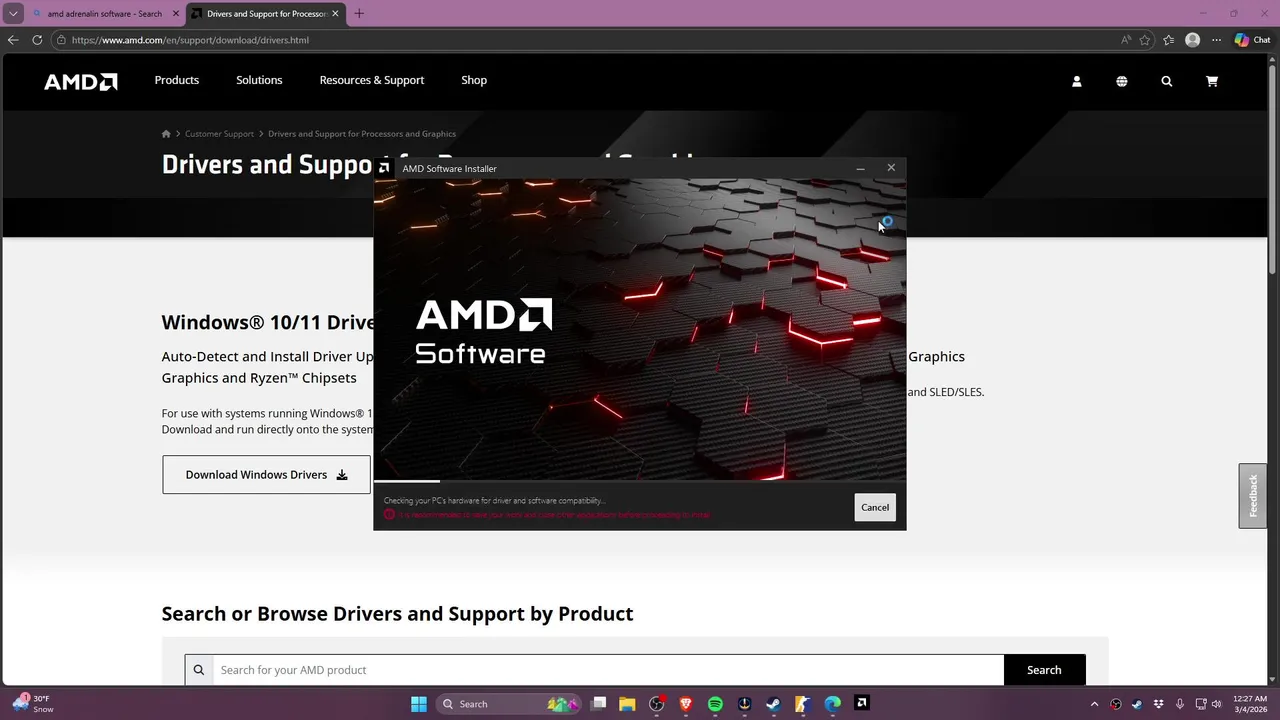1280x720 pixels.
Task: Open the Feedback side tab
Action: [x=1253, y=496]
